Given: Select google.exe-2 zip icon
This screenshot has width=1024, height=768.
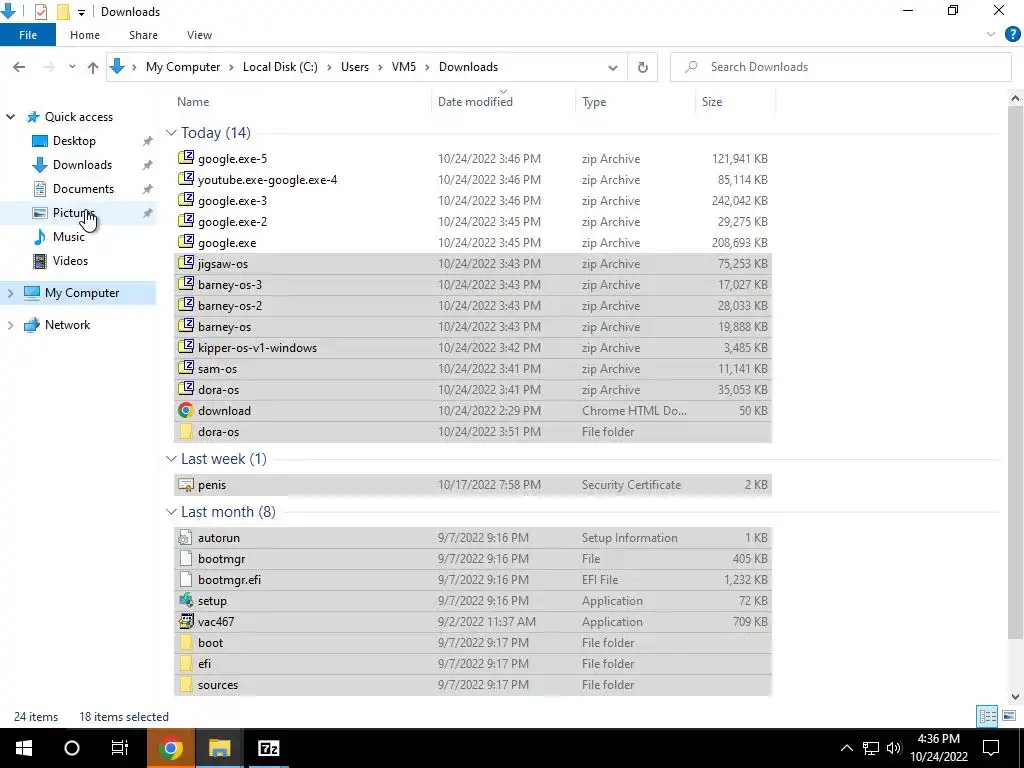Looking at the screenshot, I should [186, 221].
